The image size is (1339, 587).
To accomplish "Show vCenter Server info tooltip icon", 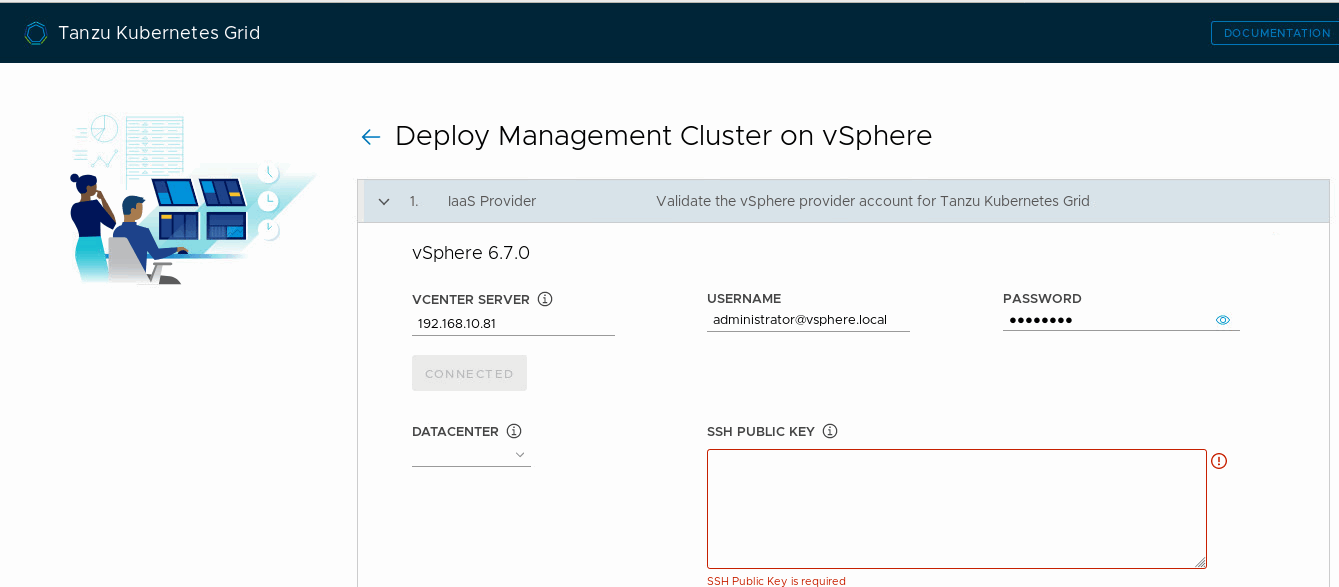I will coord(545,299).
